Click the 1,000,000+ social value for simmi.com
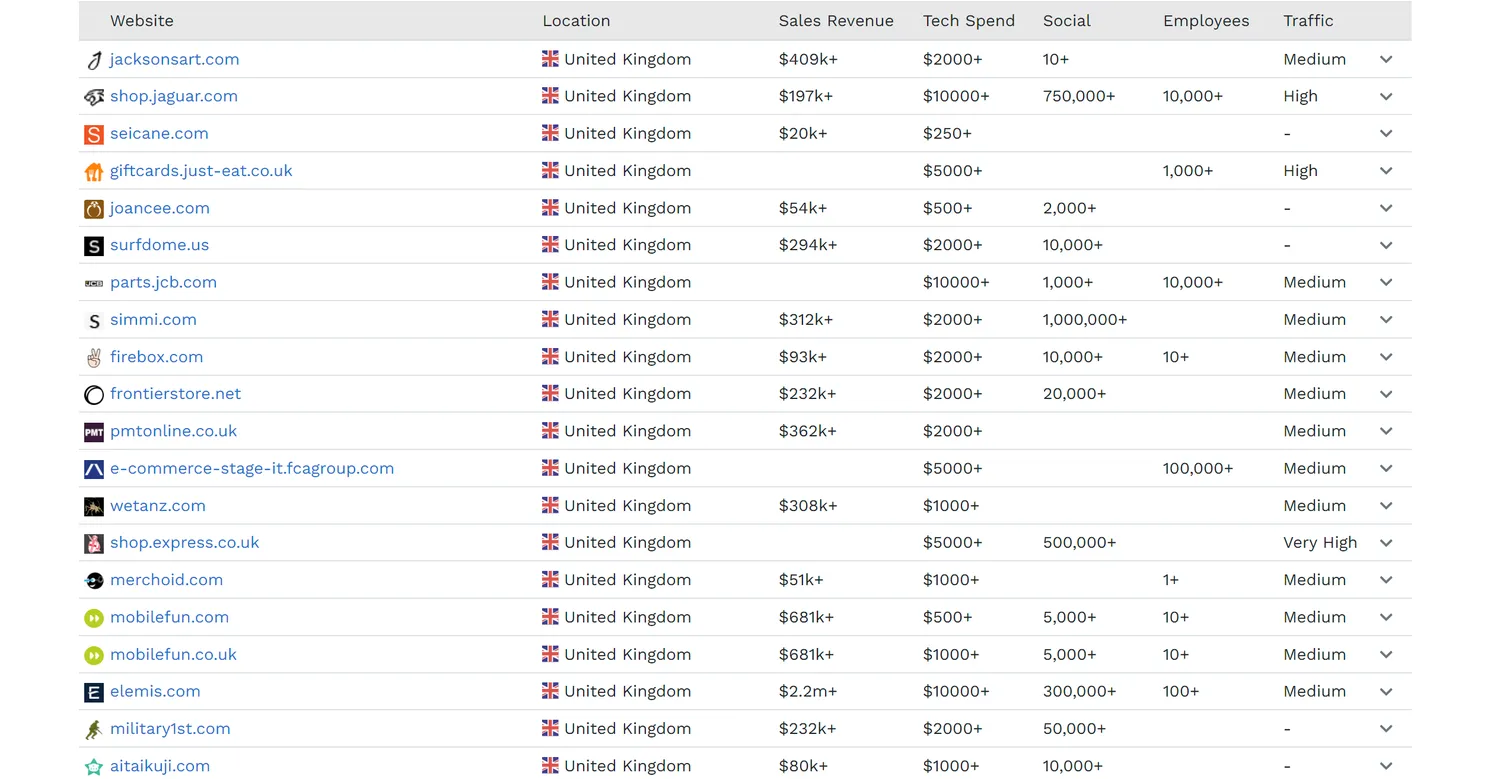This screenshot has height=779, width=1500. (x=1085, y=320)
